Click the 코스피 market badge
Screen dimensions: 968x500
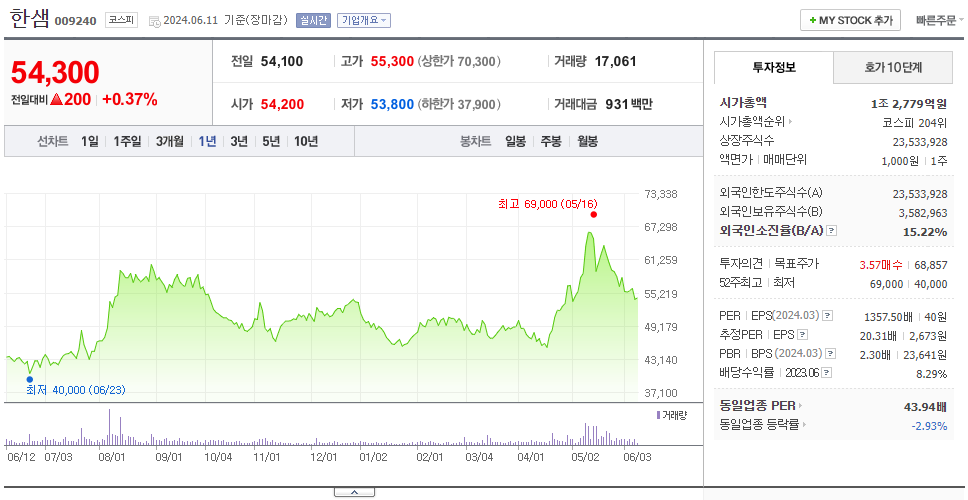click(x=121, y=20)
